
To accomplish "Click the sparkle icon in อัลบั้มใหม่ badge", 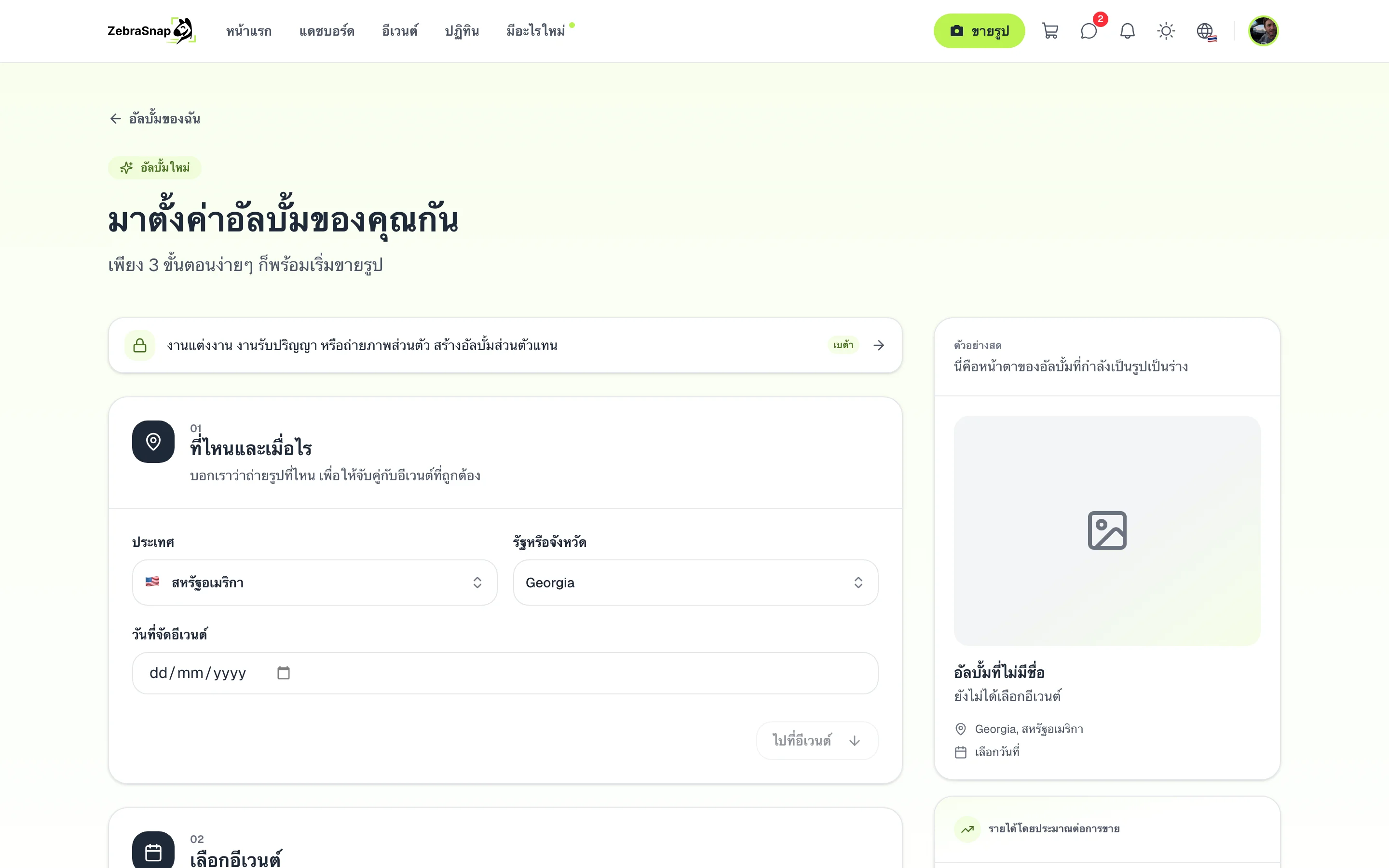I will coord(126,168).
